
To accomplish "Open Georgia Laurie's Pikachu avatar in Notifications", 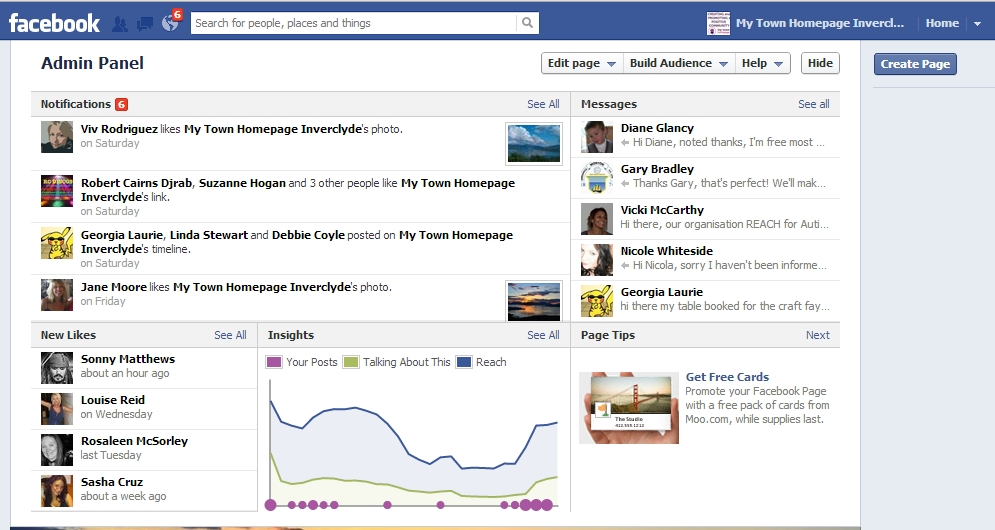I will tap(57, 243).
